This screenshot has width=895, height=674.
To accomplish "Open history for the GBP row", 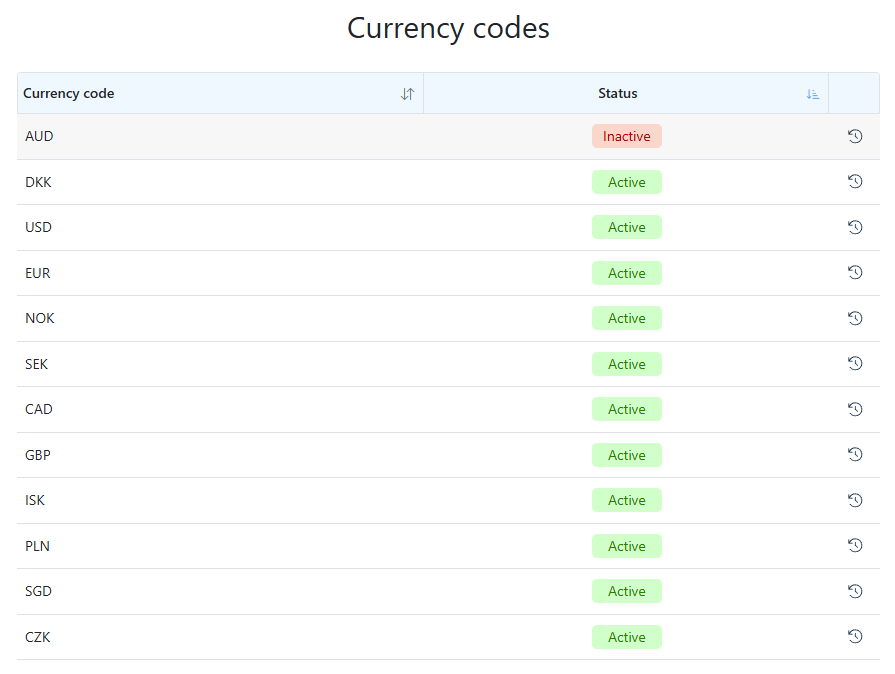I will 854,454.
